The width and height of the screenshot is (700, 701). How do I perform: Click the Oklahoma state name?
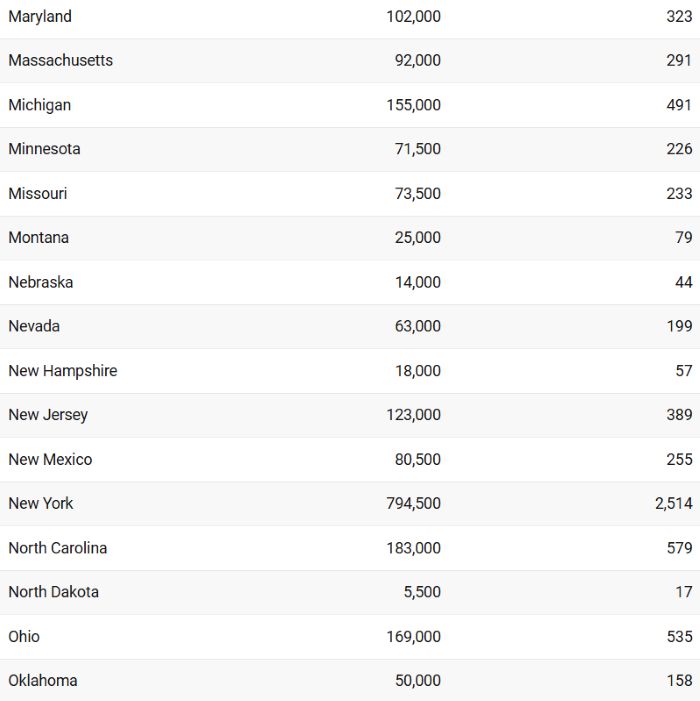tap(43, 680)
